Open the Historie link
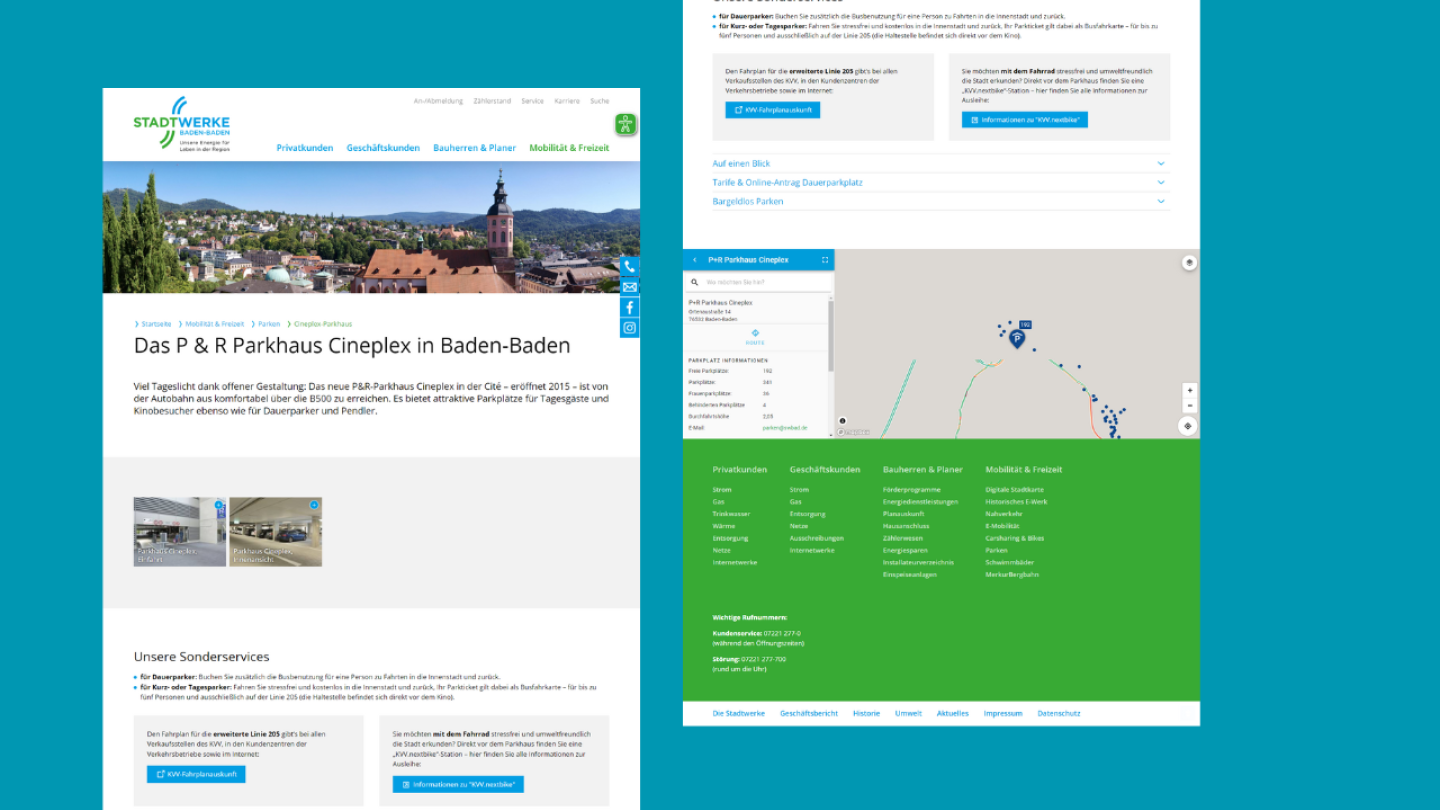This screenshot has height=810, width=1440. pos(866,714)
